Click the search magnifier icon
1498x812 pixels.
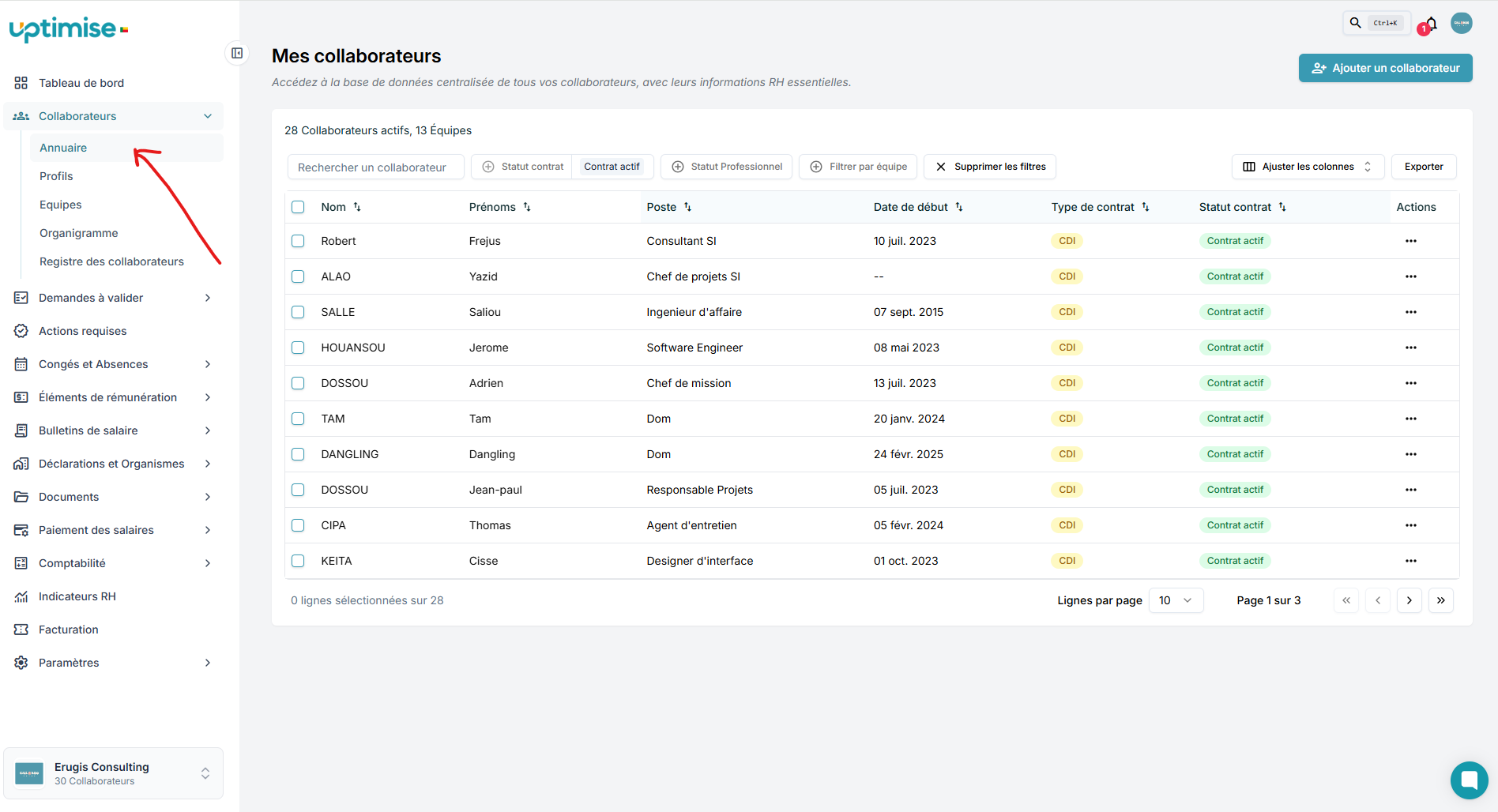pyautogui.click(x=1356, y=23)
